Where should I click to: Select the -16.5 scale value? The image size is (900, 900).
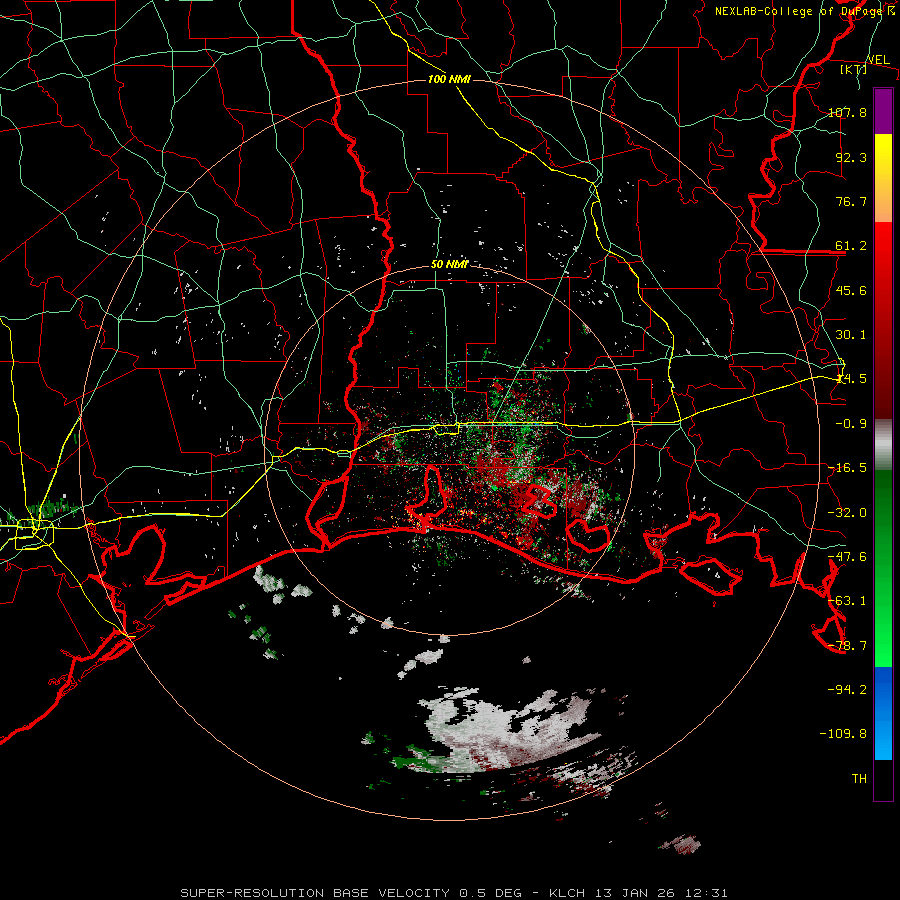(x=847, y=467)
